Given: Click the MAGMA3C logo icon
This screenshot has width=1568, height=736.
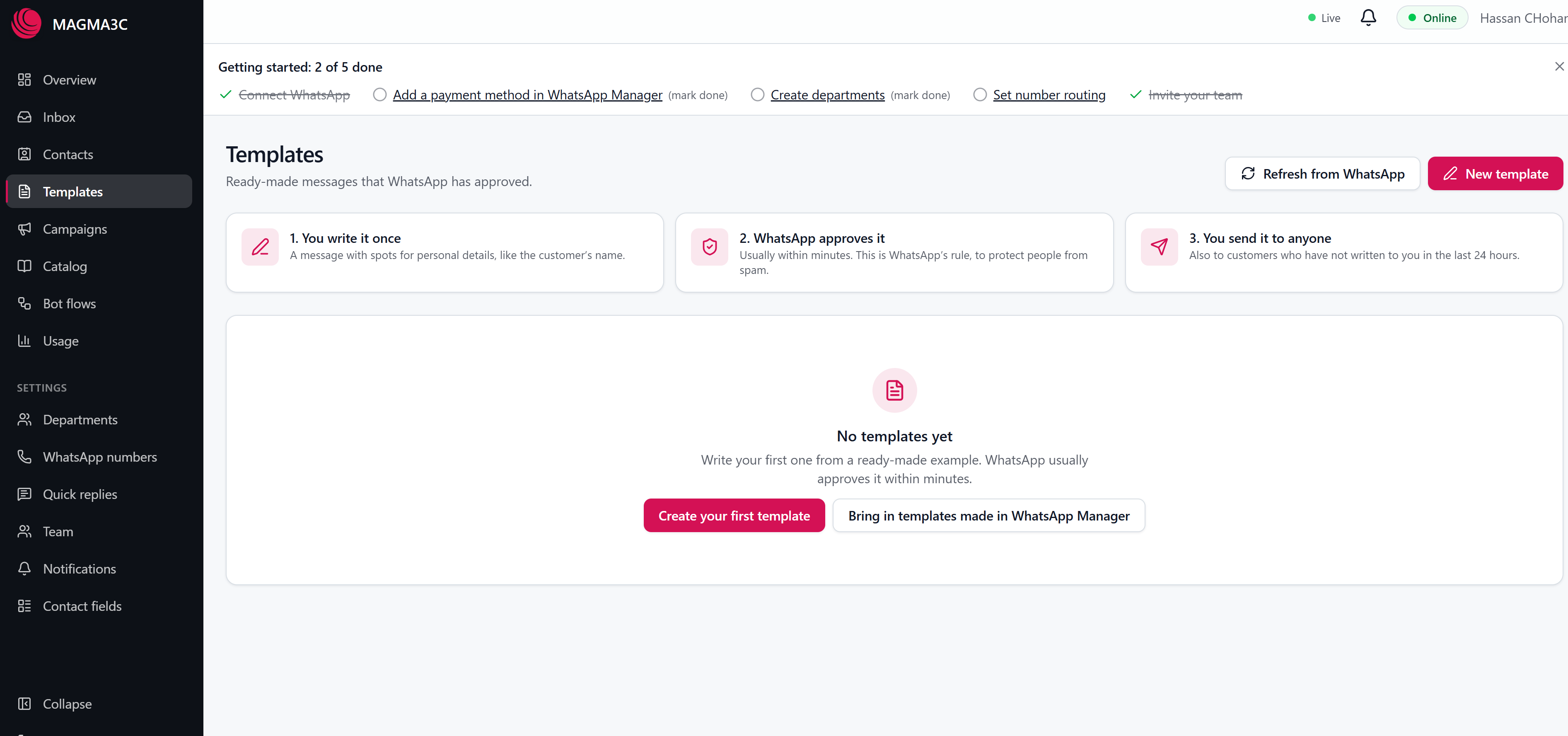Looking at the screenshot, I should pyautogui.click(x=26, y=24).
